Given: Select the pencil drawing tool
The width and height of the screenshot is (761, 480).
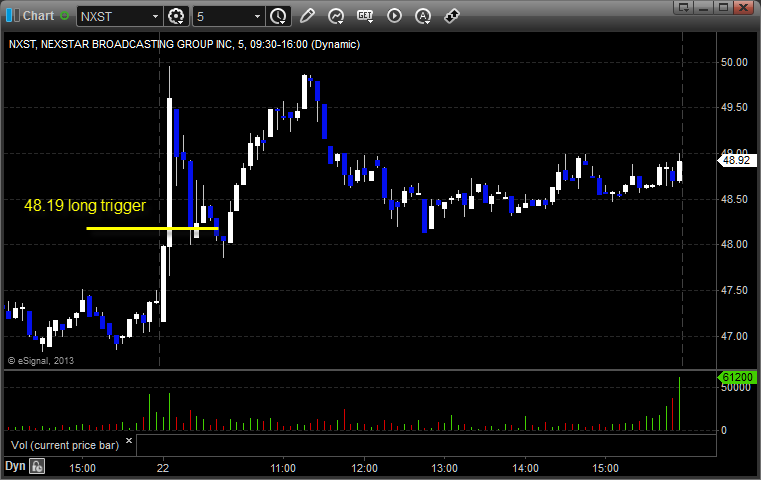Looking at the screenshot, I should 307,16.
